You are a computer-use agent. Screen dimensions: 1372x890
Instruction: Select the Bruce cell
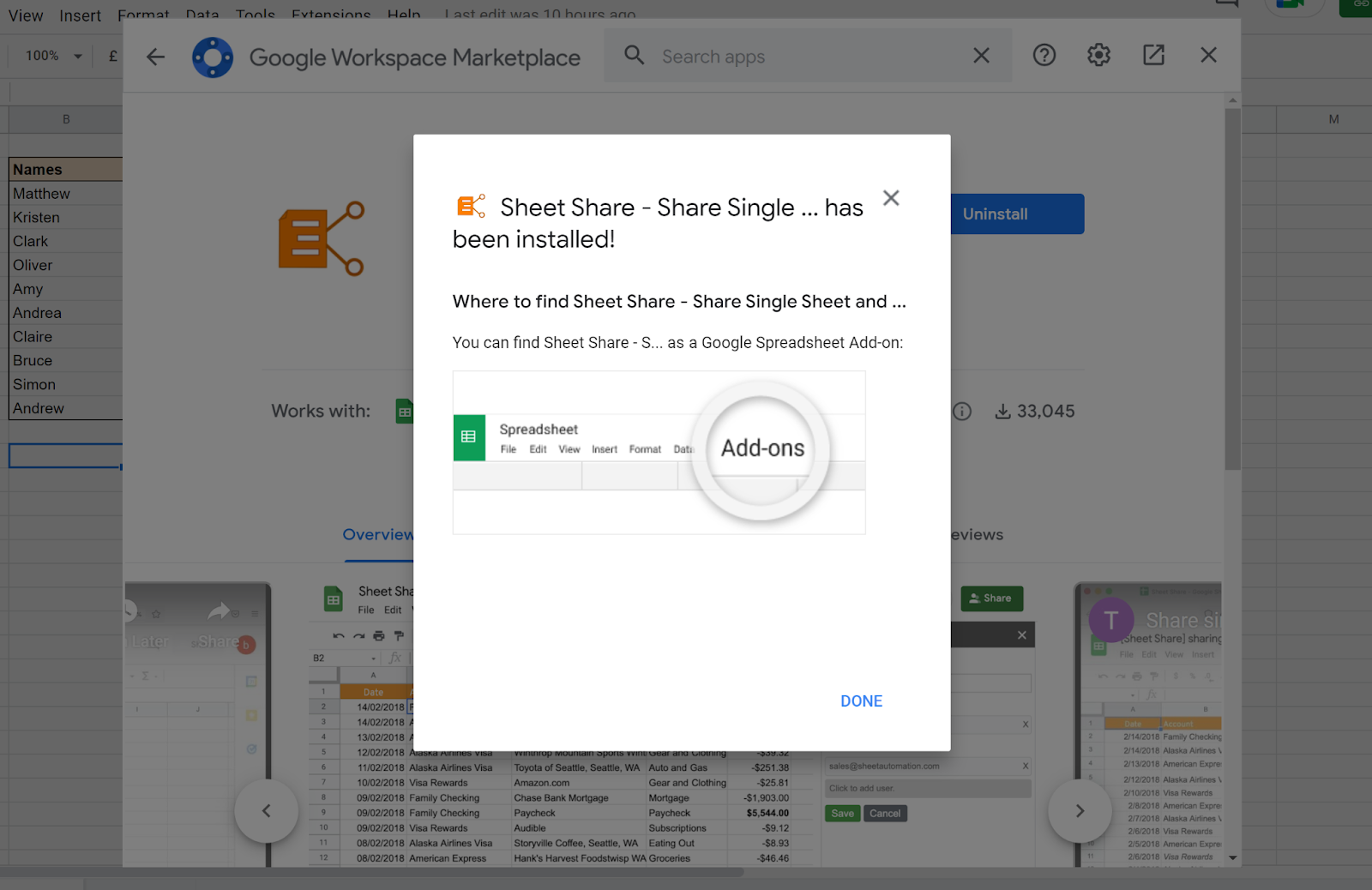pos(66,361)
